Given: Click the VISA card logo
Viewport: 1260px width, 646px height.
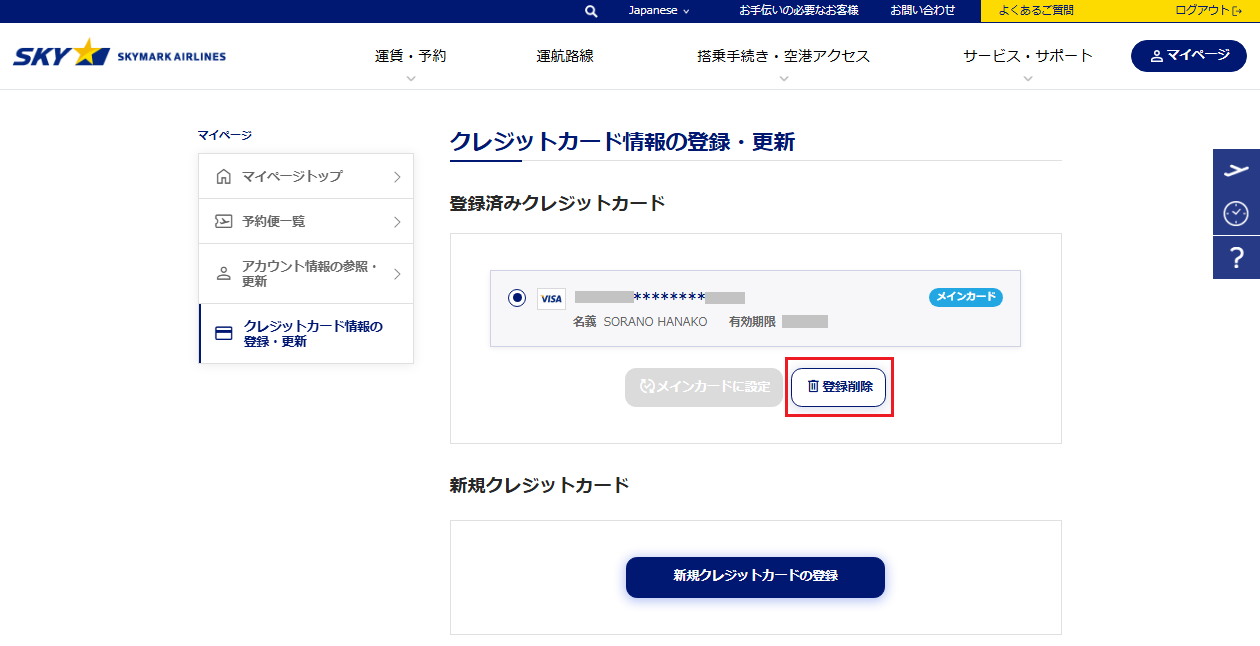Looking at the screenshot, I should click(x=551, y=298).
